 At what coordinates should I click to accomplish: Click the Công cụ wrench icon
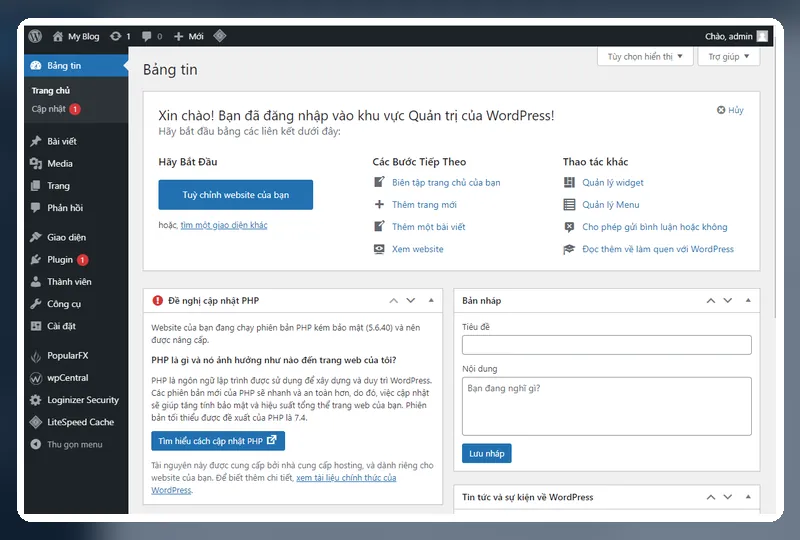(x=36, y=304)
